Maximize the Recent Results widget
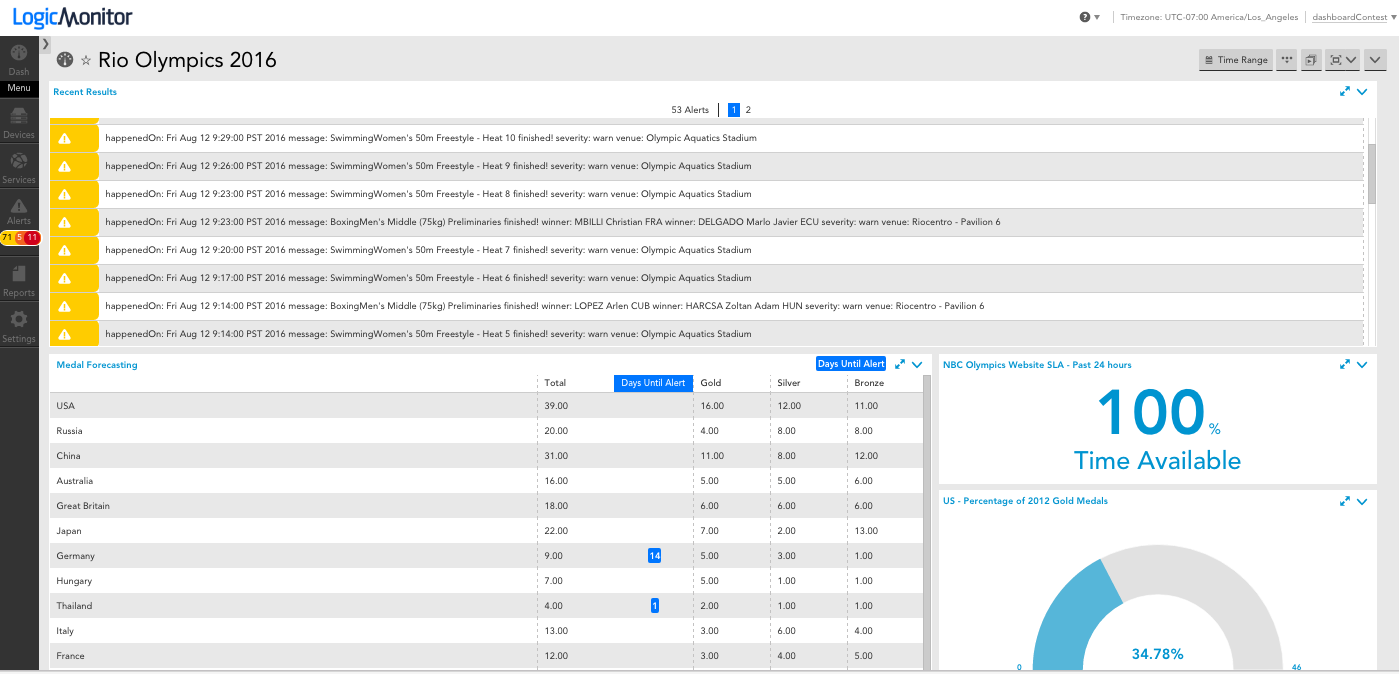The width and height of the screenshot is (1399, 674). click(1345, 92)
